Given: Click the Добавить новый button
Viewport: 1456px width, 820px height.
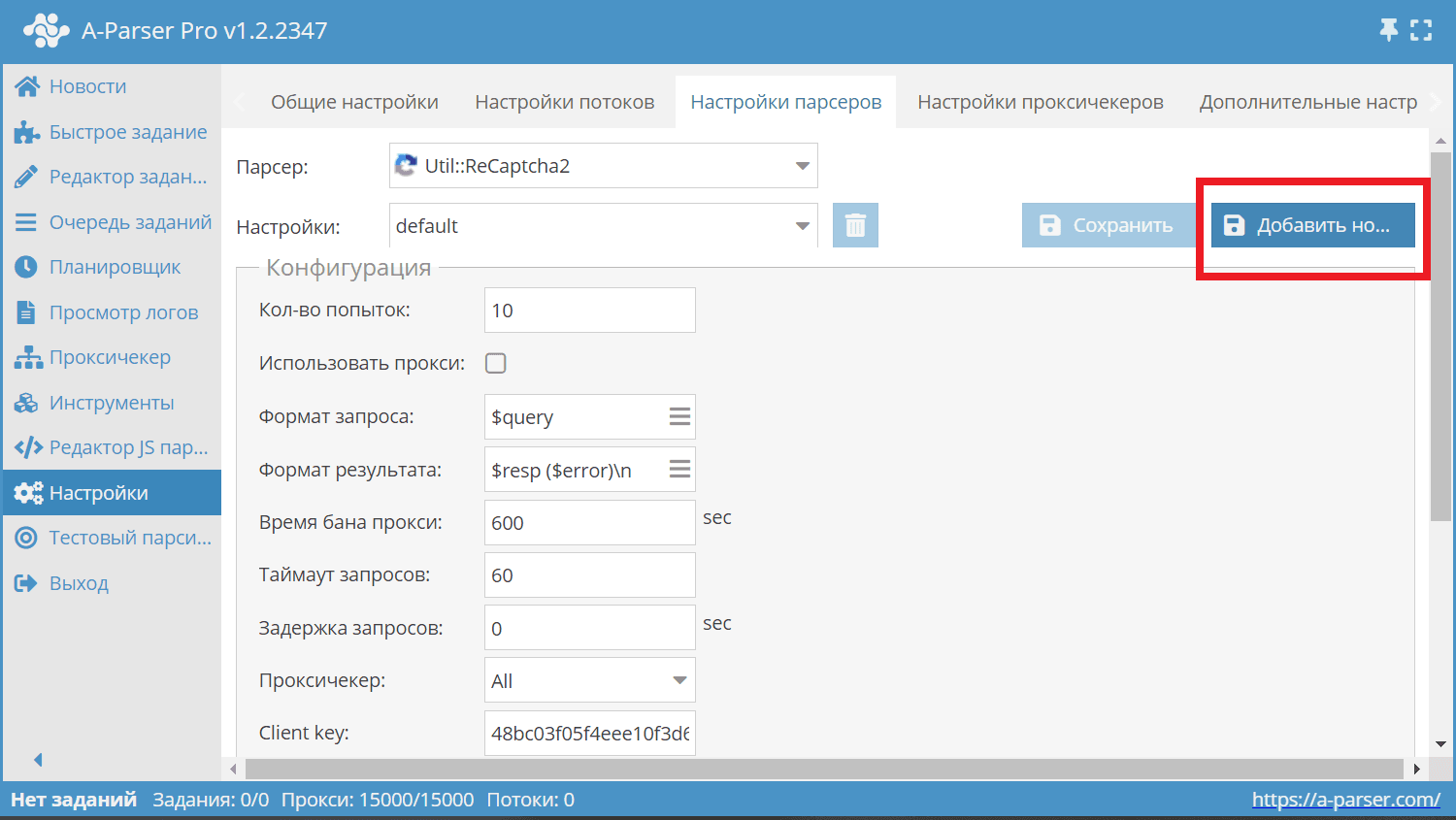Looking at the screenshot, I should [x=1313, y=225].
